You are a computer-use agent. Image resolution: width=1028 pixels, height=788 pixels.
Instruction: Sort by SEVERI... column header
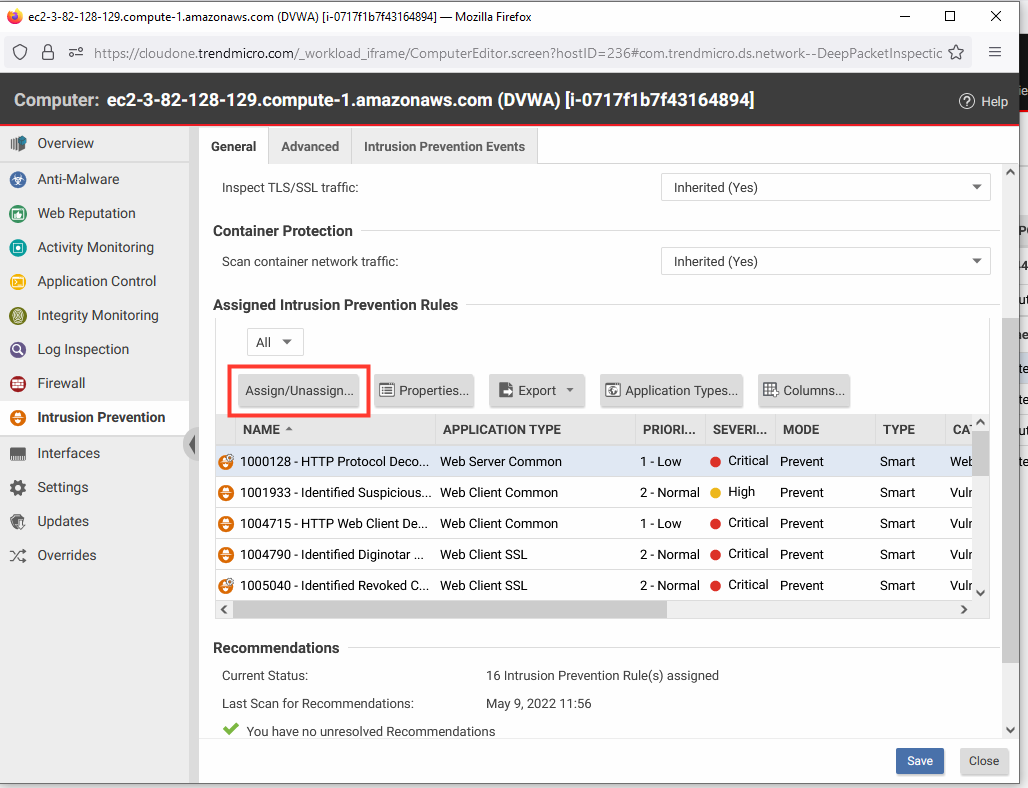[740, 429]
